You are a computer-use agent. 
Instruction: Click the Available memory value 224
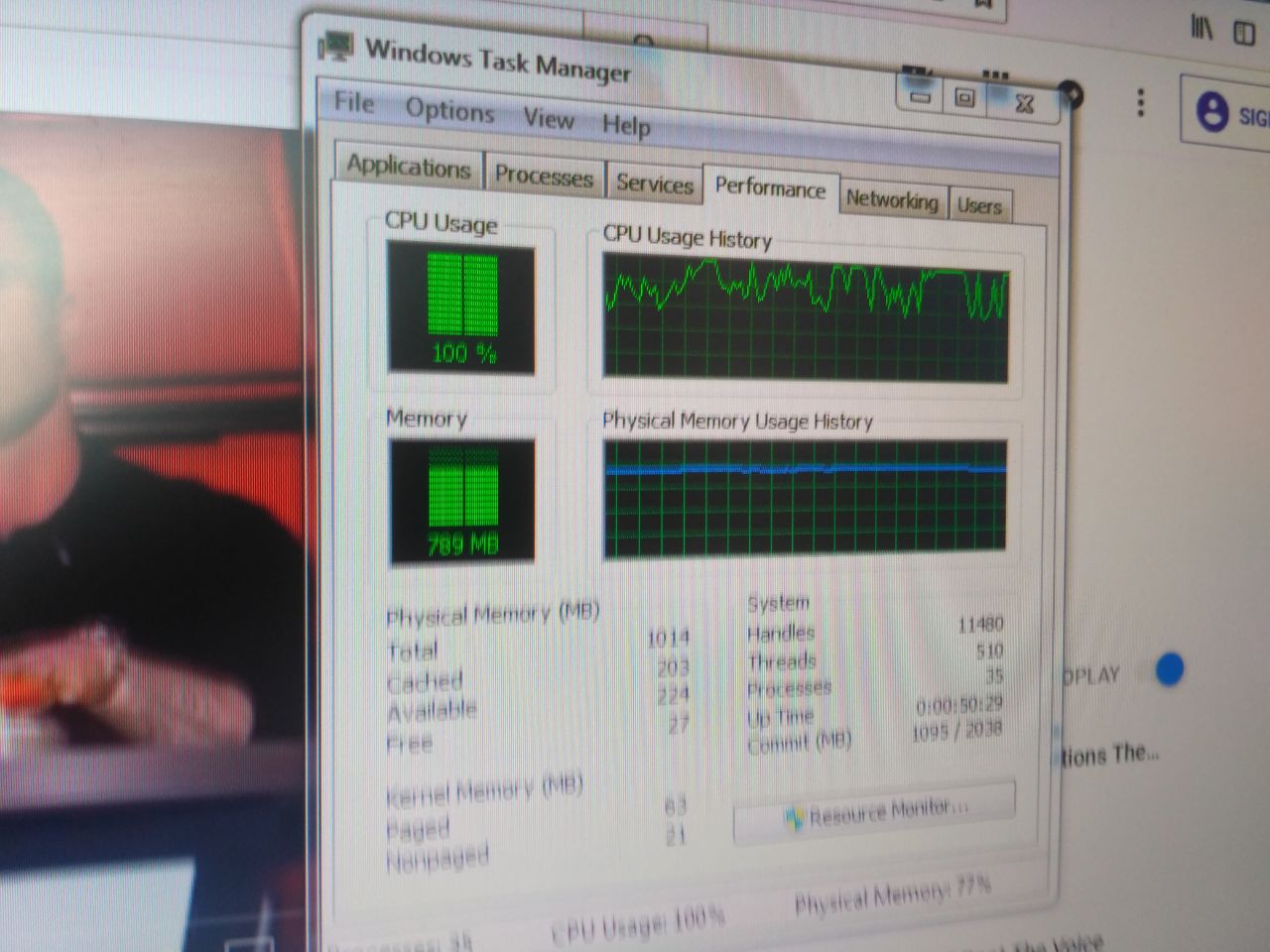click(673, 696)
